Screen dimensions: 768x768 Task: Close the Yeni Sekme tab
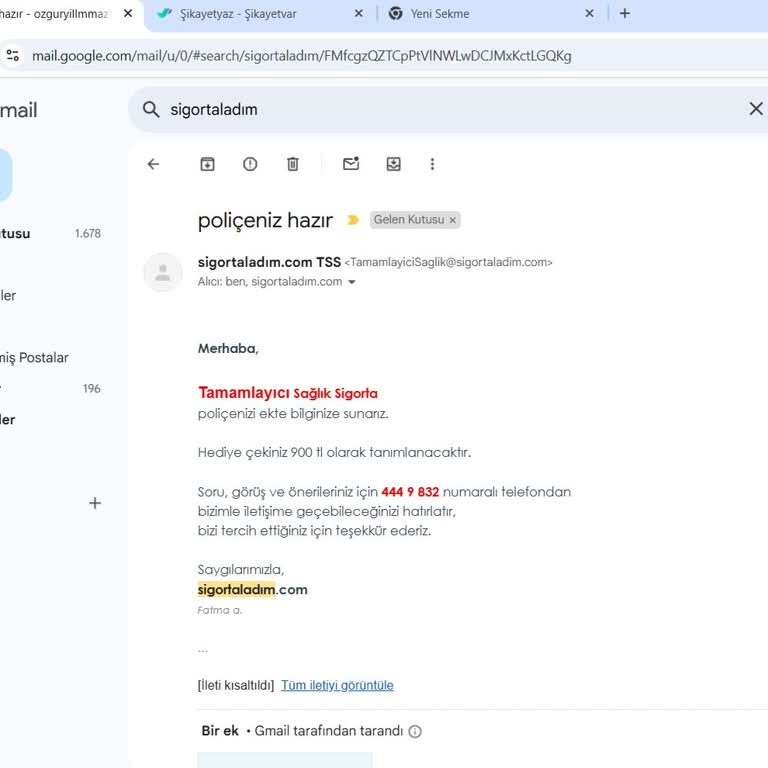[x=589, y=14]
